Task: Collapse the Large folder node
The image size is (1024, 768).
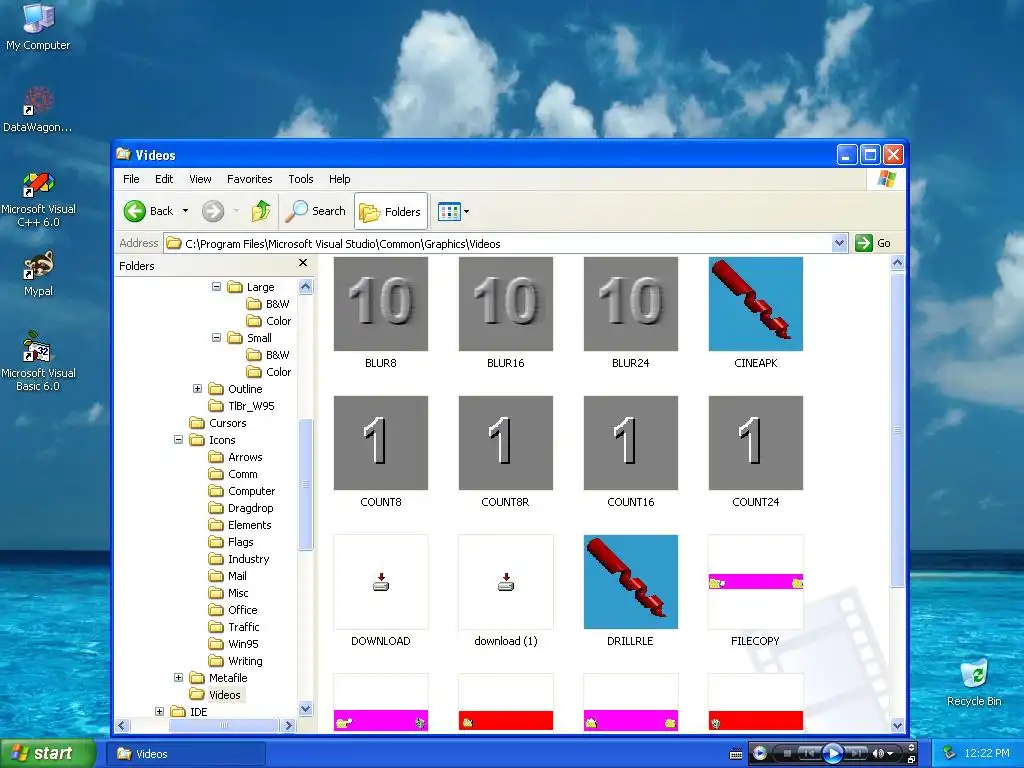Action: (216, 286)
